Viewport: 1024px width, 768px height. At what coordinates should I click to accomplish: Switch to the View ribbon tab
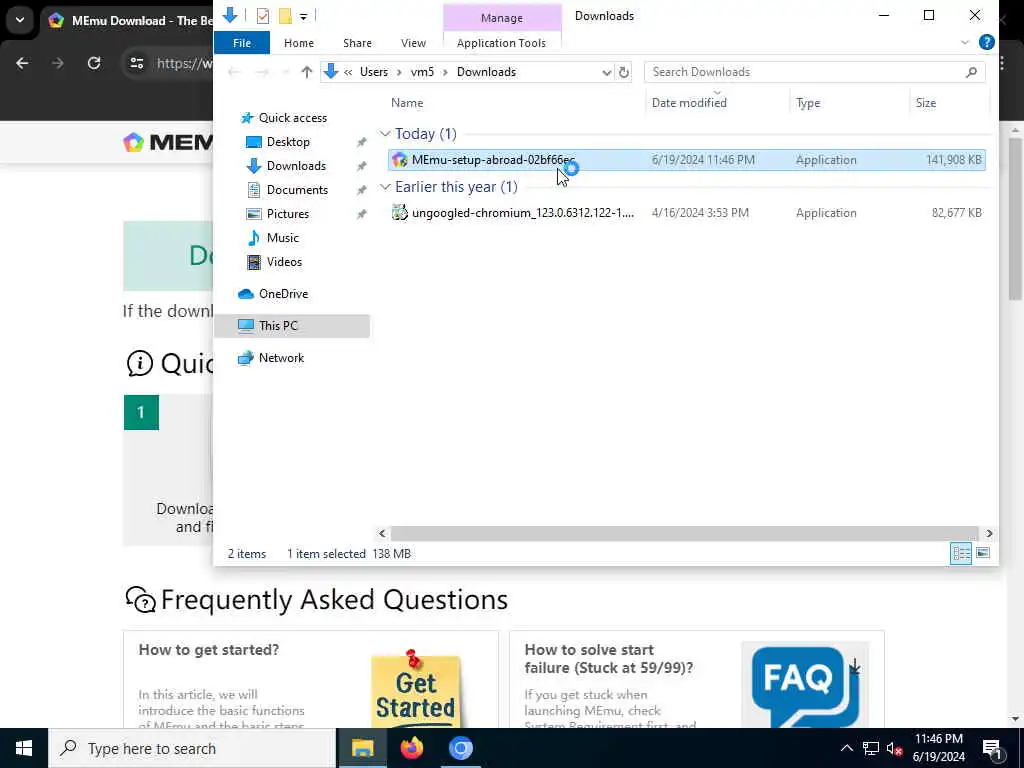click(x=413, y=43)
